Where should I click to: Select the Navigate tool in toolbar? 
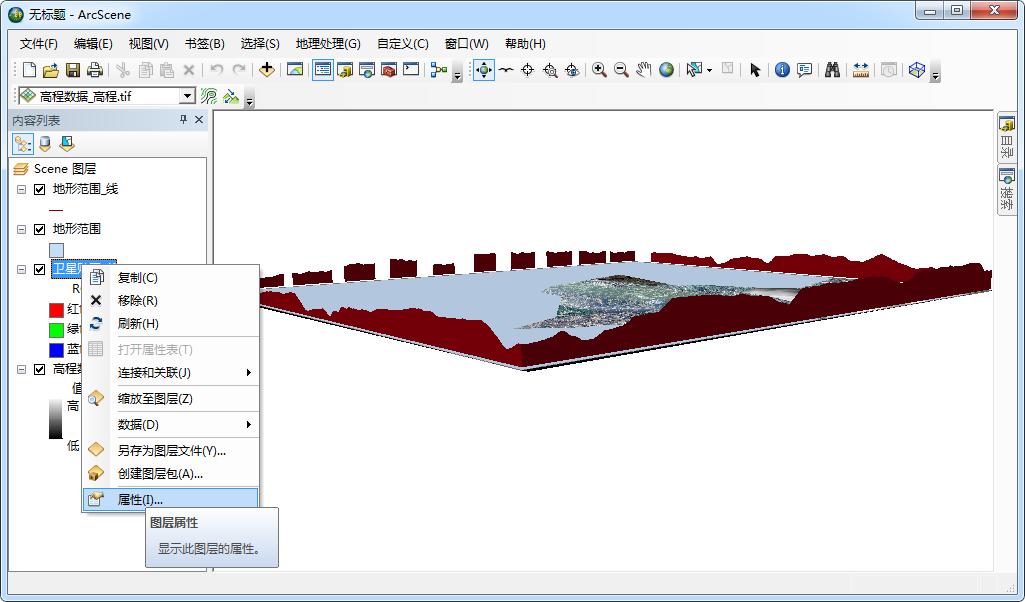tap(484, 70)
